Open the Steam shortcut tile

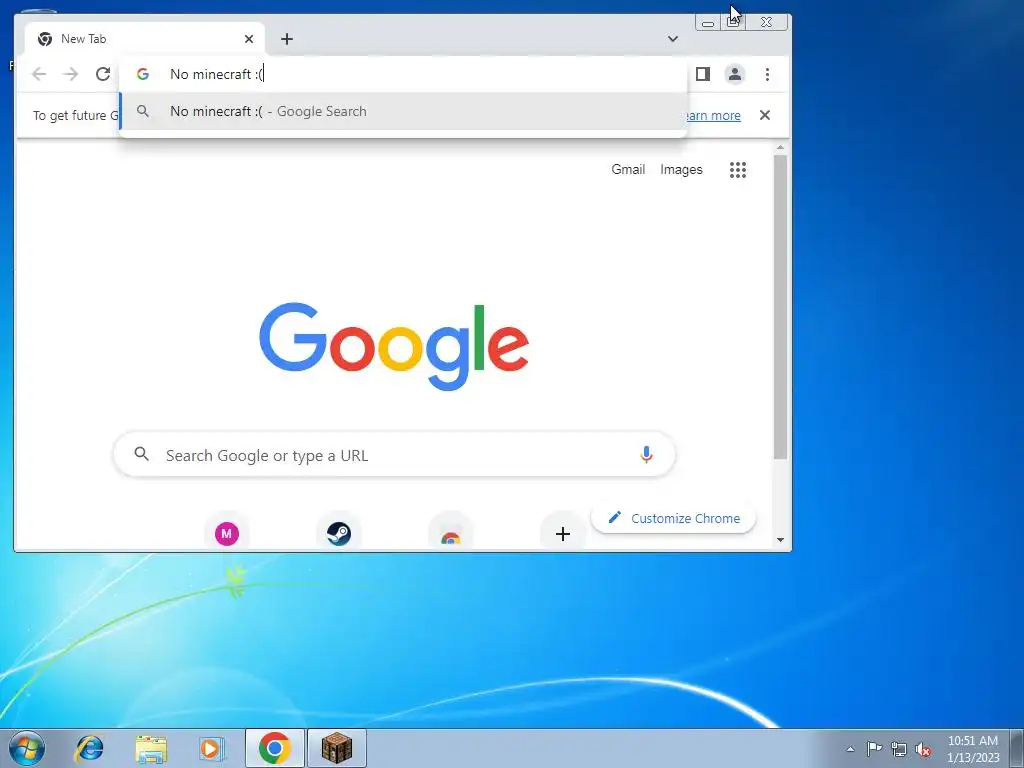click(x=339, y=534)
